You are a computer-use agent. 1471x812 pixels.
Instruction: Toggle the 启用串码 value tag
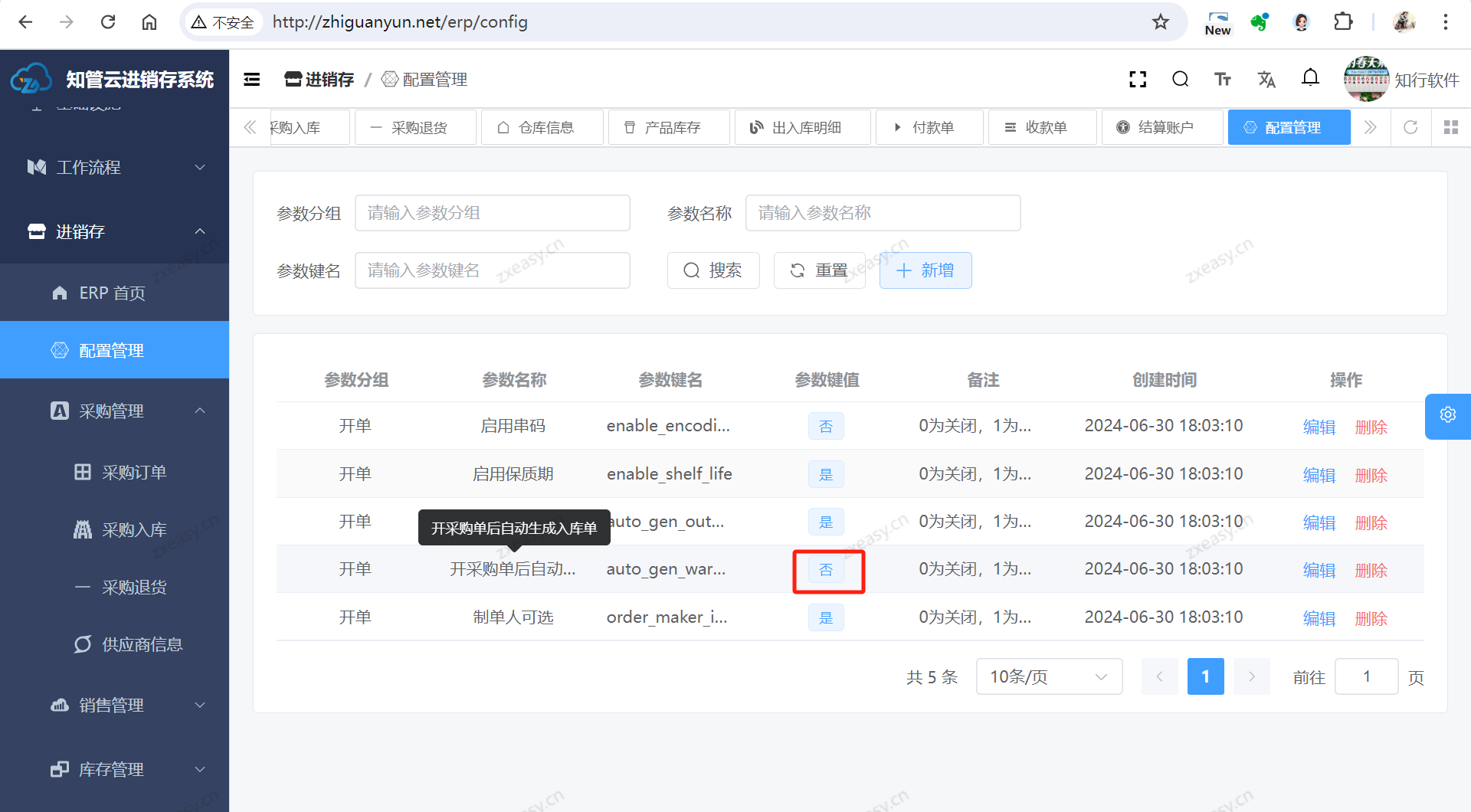click(826, 427)
